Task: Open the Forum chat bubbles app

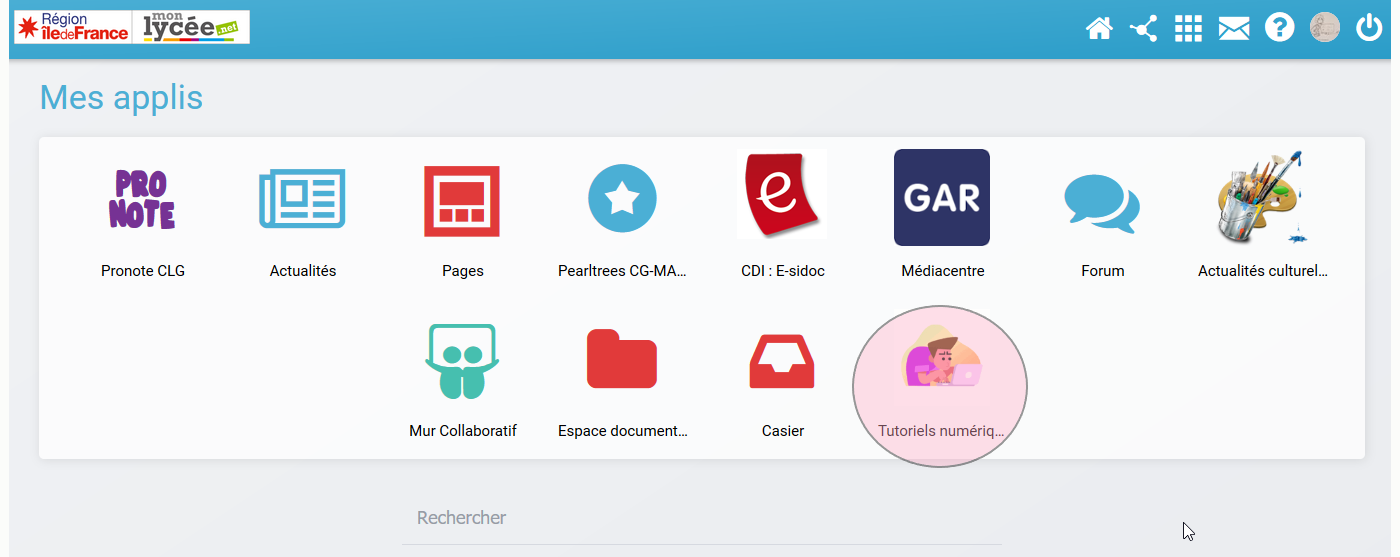Action: tap(1102, 200)
